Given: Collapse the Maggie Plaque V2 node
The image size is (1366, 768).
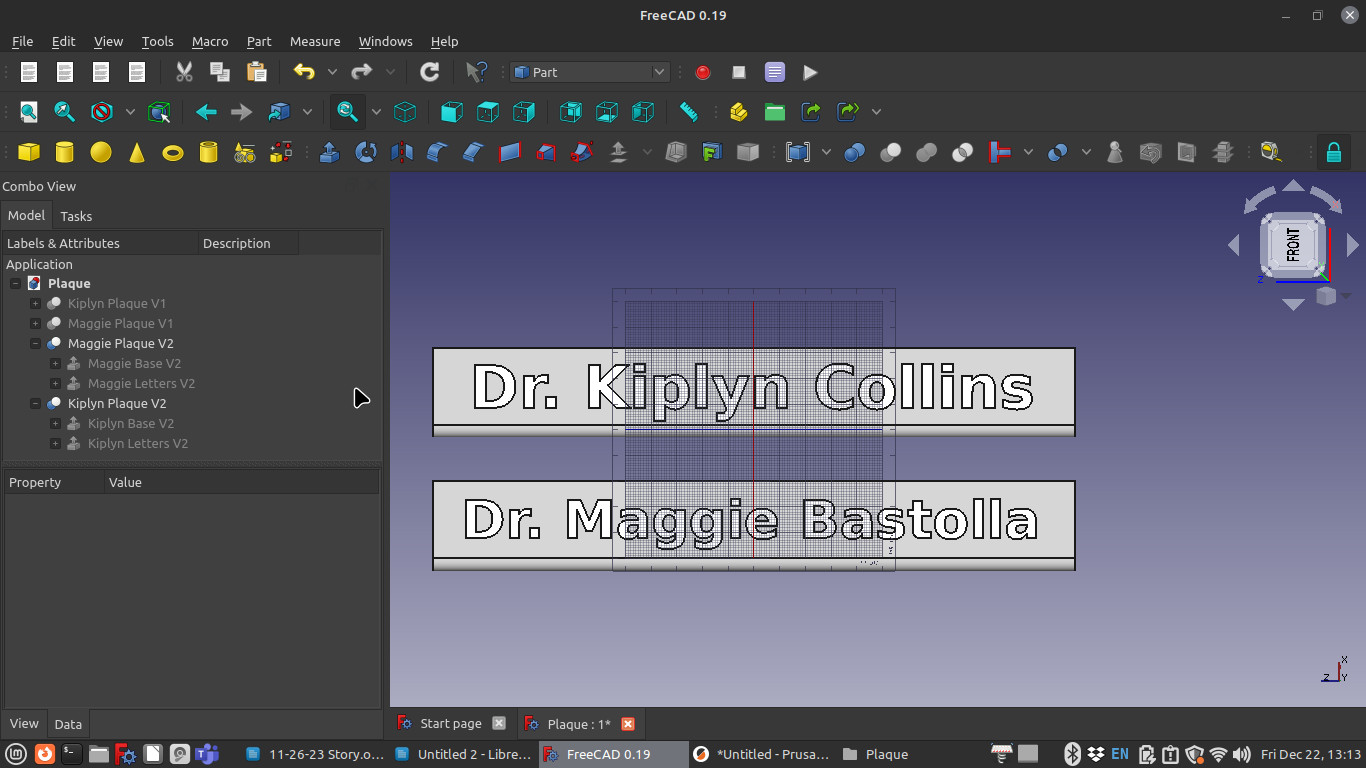Looking at the screenshot, I should (36, 344).
